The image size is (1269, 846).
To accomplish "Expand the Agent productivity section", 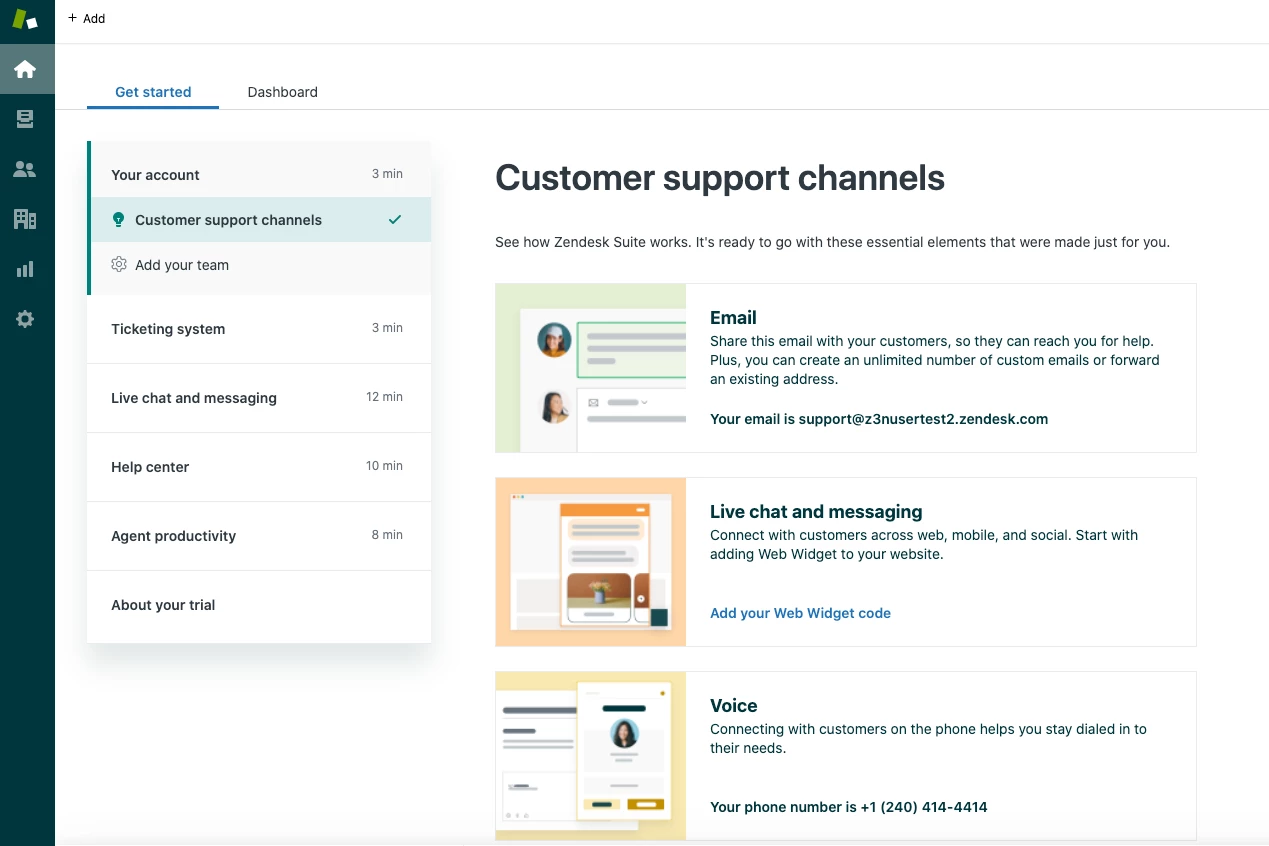I will point(259,536).
